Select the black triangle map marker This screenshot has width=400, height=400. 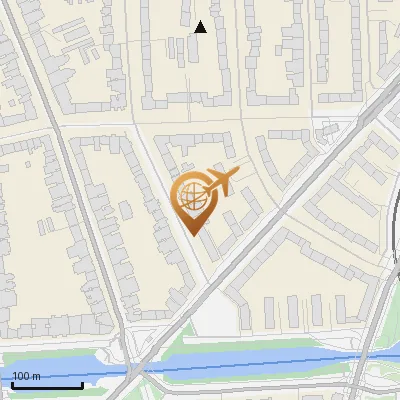[200, 27]
